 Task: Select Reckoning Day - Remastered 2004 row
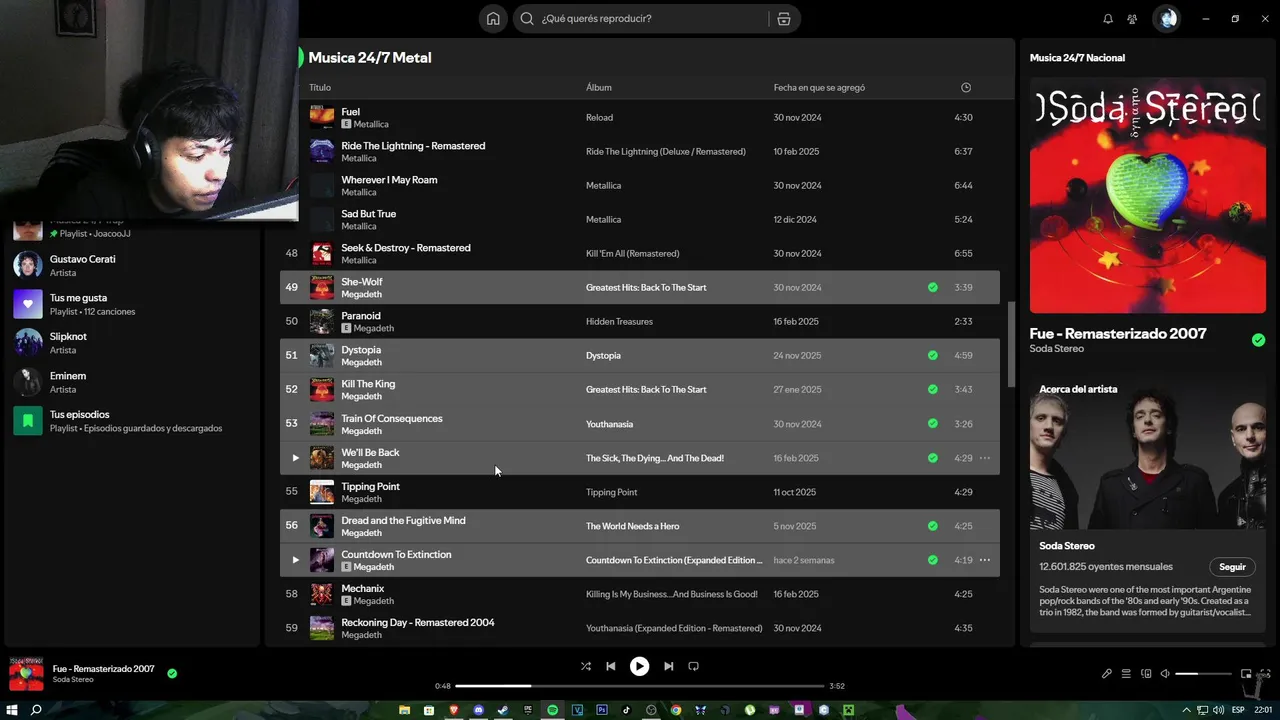640,628
